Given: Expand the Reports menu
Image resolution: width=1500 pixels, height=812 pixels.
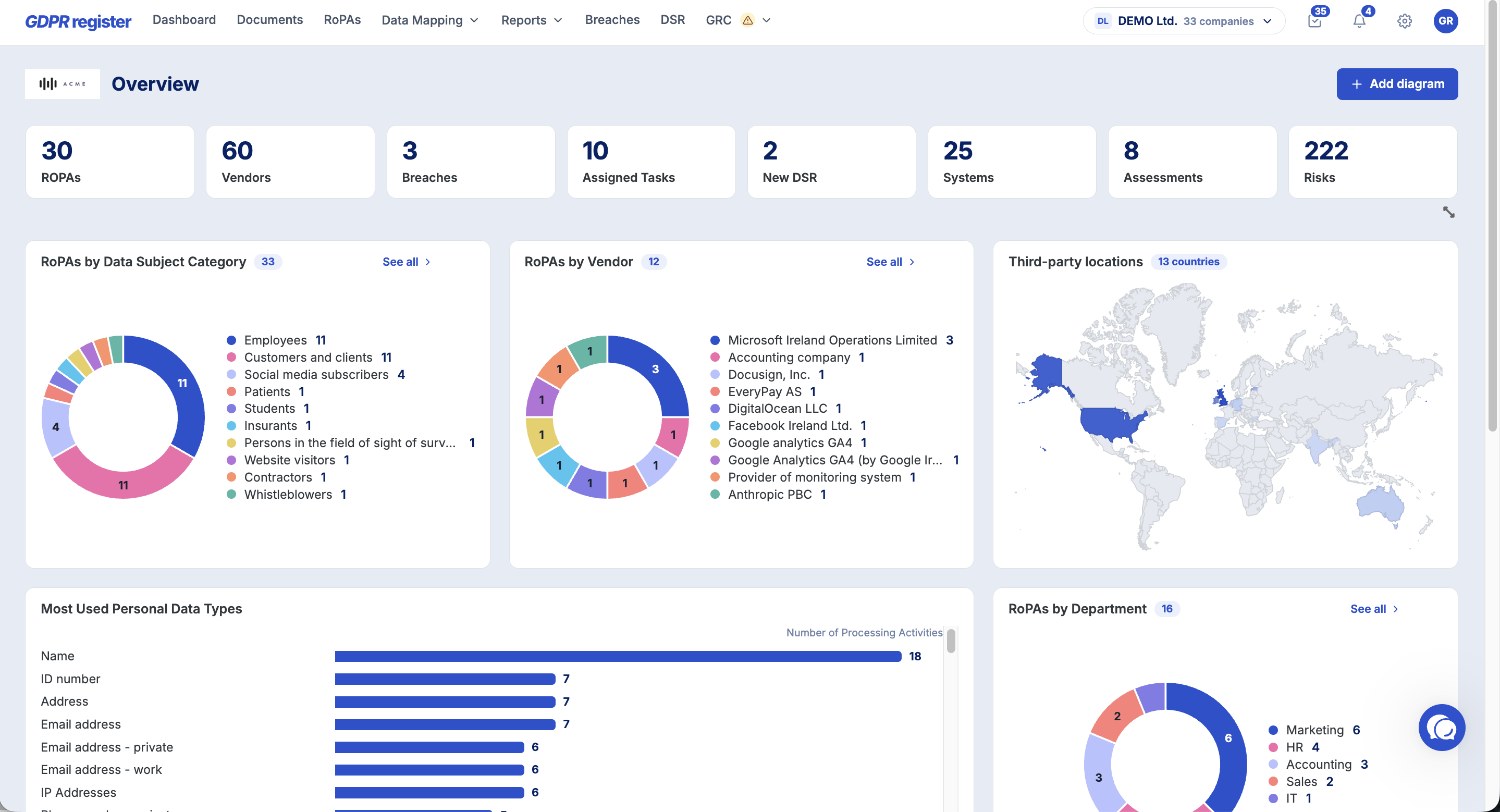Looking at the screenshot, I should click(532, 20).
